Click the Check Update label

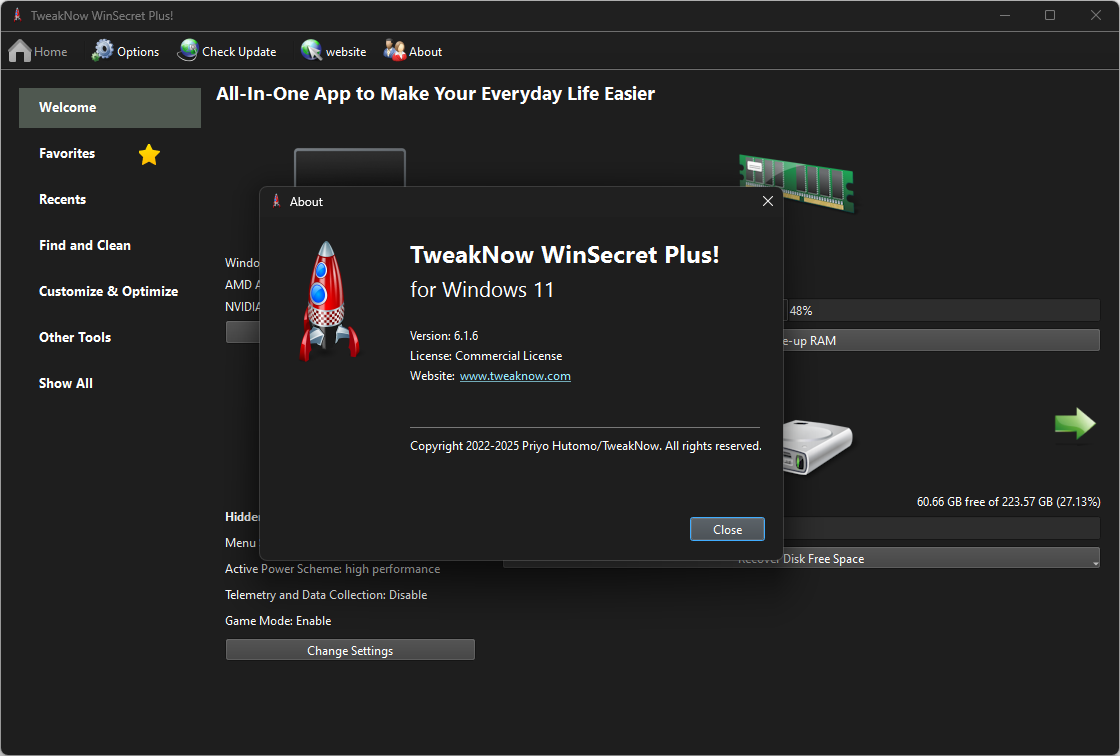(x=239, y=51)
